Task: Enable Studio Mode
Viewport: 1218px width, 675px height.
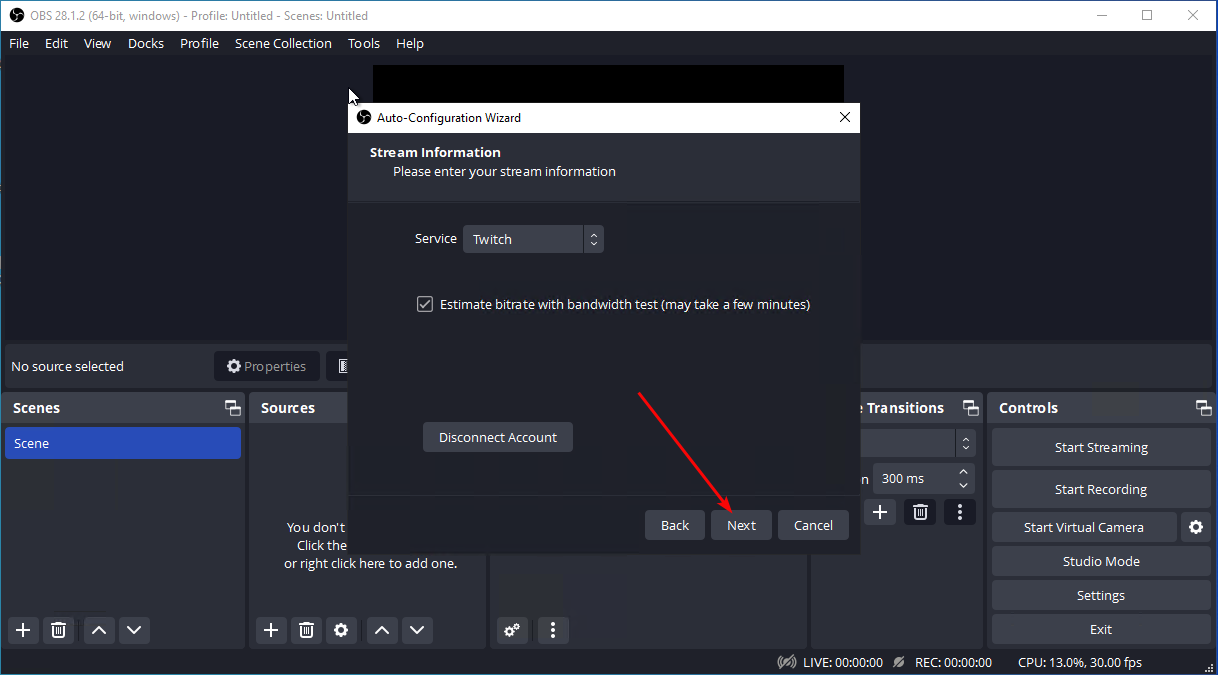Action: click(x=1101, y=561)
